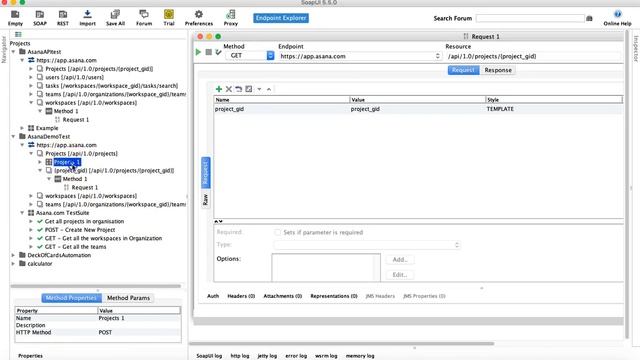This screenshot has height=360, width=640.
Task: Remove selected parameter with X icon
Action: [229, 89]
